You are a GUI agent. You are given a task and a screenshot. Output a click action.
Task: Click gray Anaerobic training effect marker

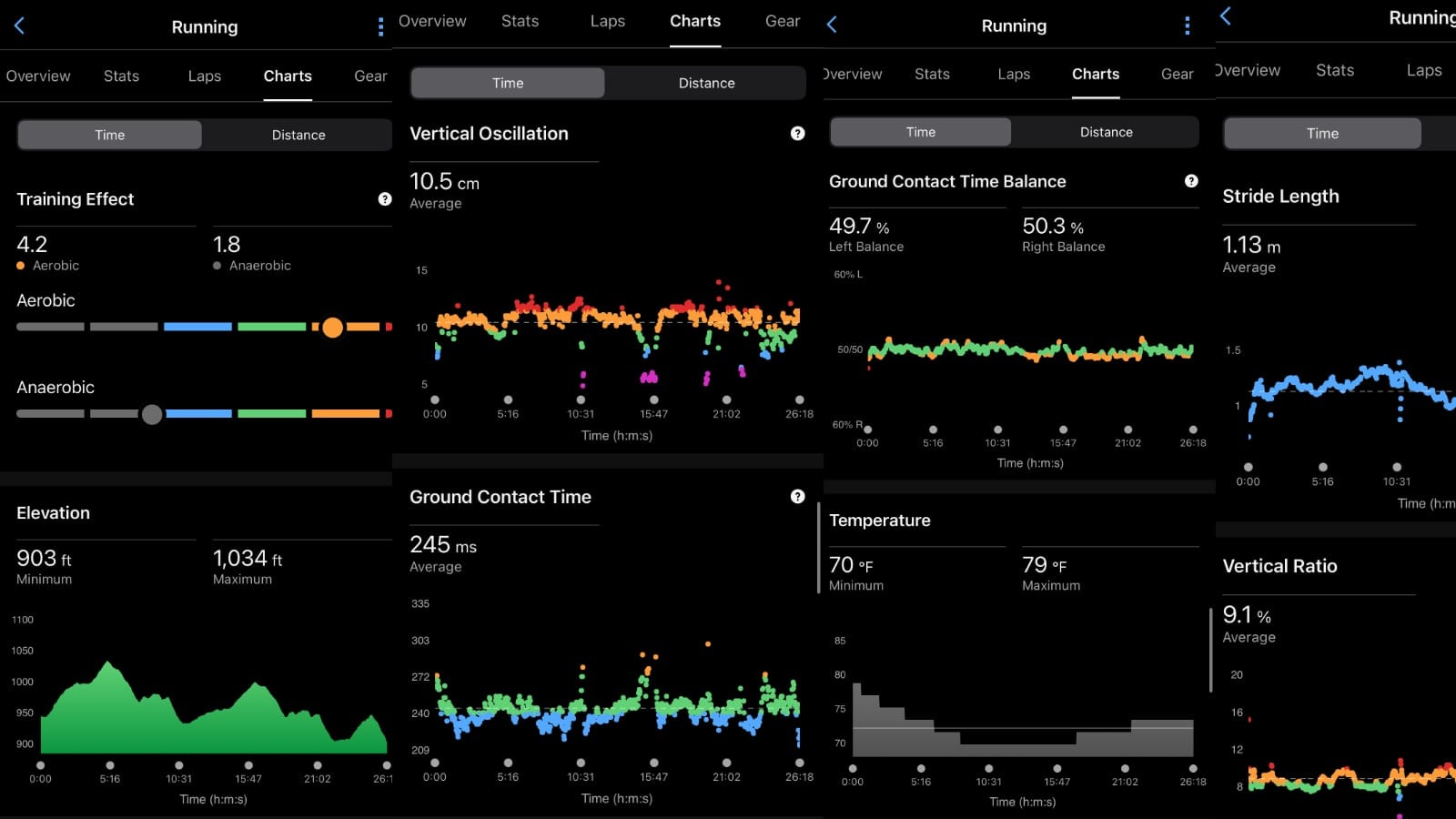pos(152,414)
